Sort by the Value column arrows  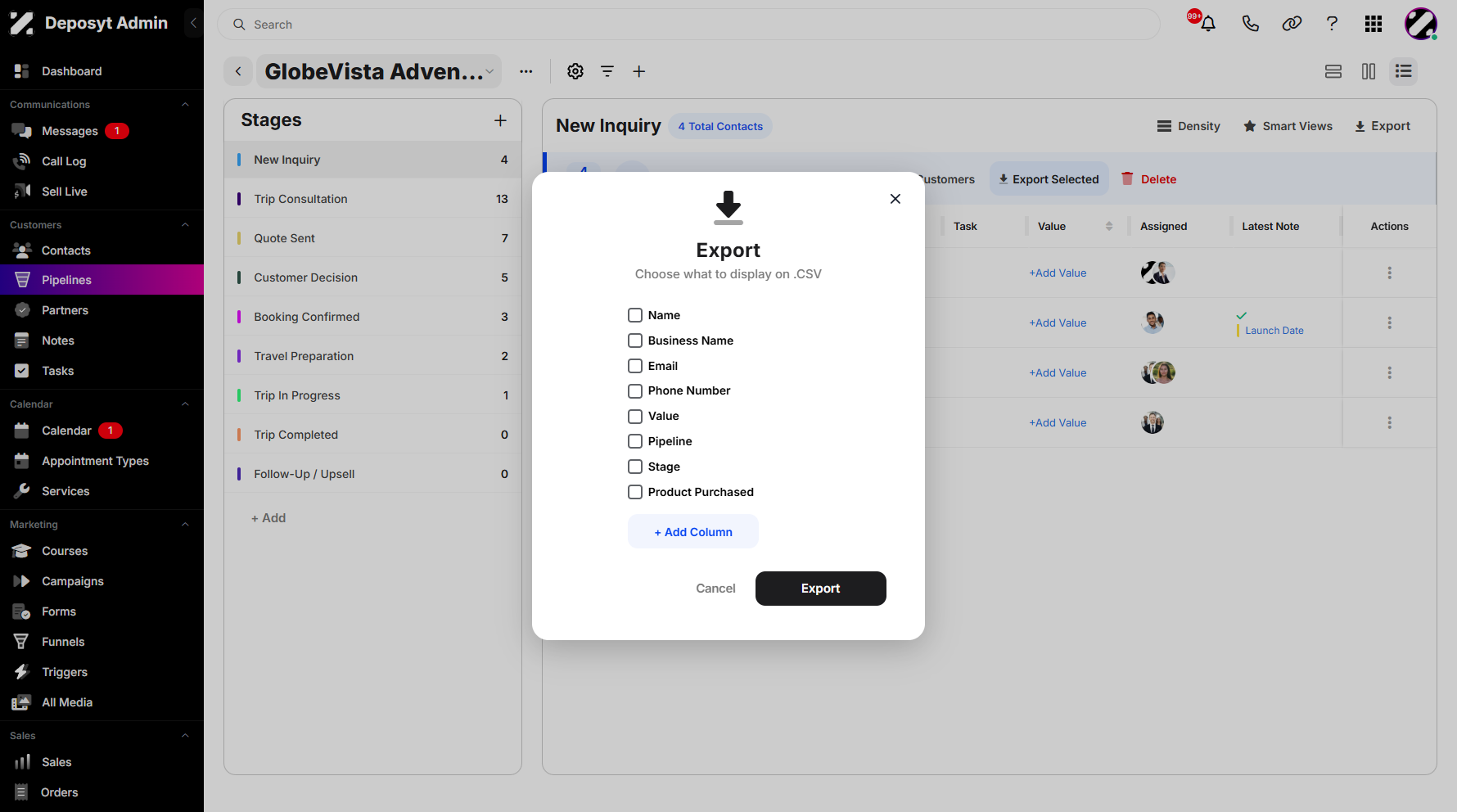pos(1109,227)
